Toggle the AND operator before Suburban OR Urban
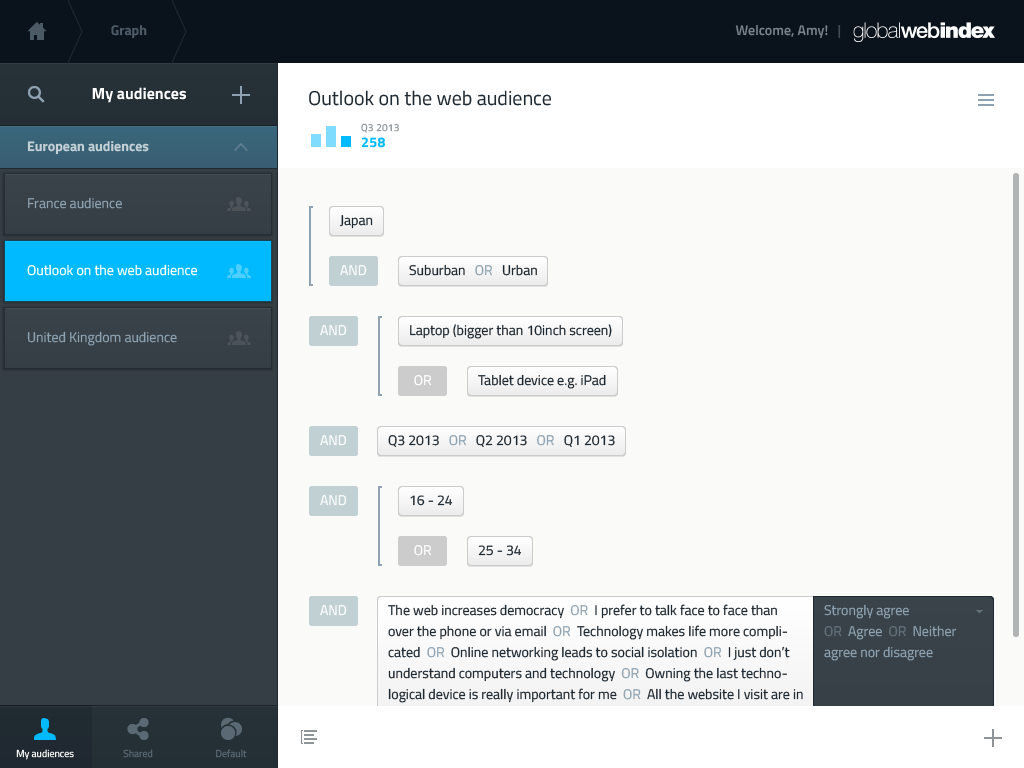This screenshot has width=1024, height=768. [x=353, y=271]
